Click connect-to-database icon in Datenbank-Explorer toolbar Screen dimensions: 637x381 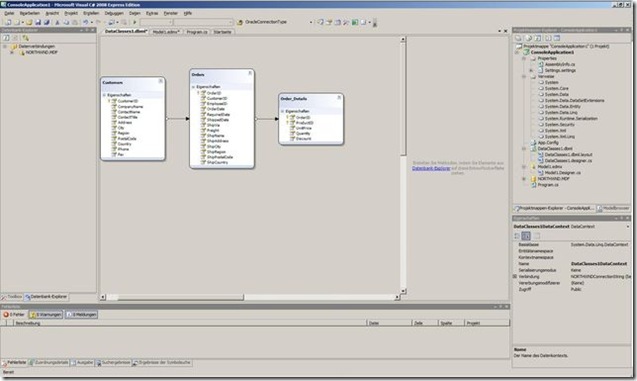tap(26, 38)
